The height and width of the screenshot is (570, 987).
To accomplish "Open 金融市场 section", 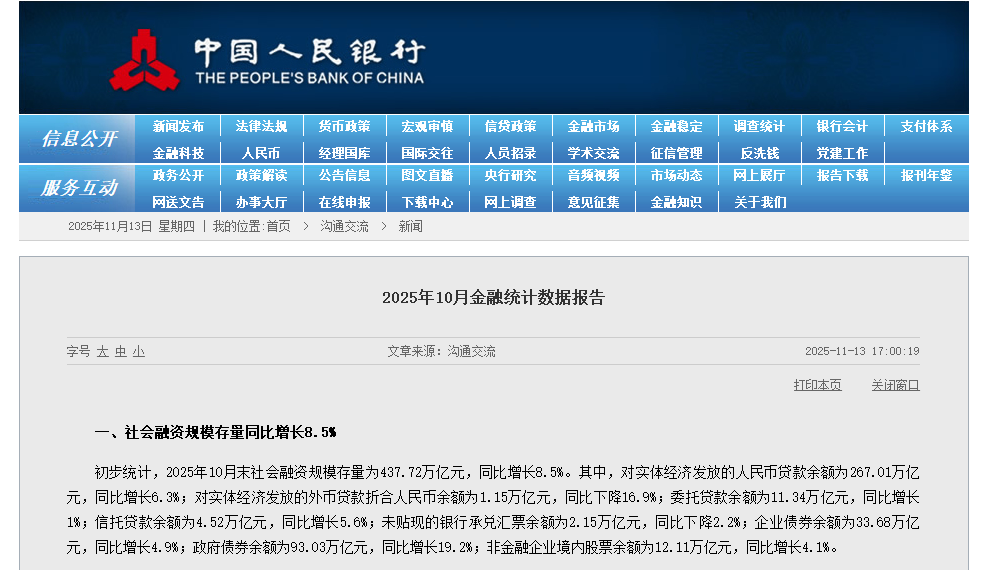I will pyautogui.click(x=594, y=126).
